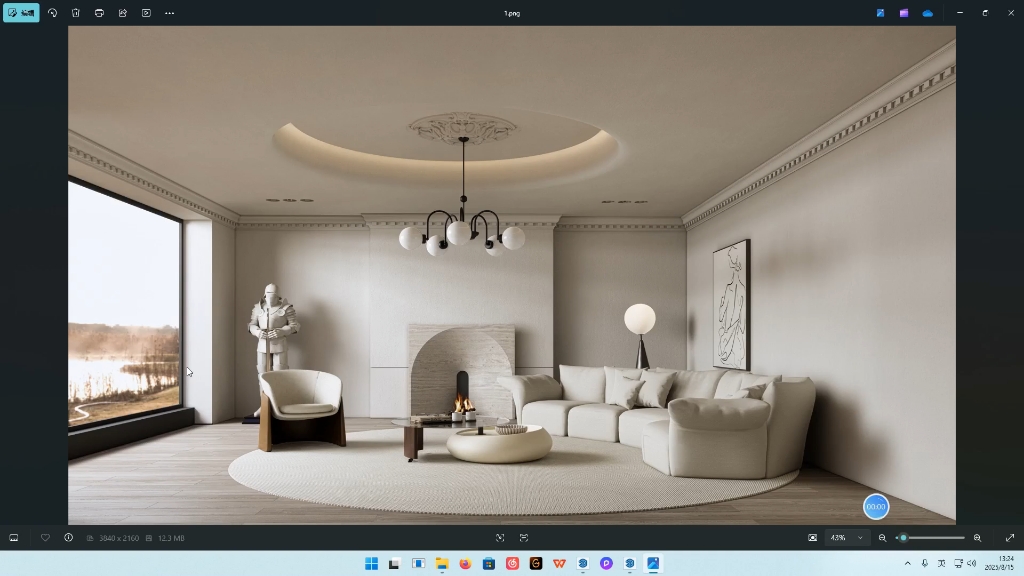
Task: Delete the photo using the trash icon
Action: coord(76,13)
